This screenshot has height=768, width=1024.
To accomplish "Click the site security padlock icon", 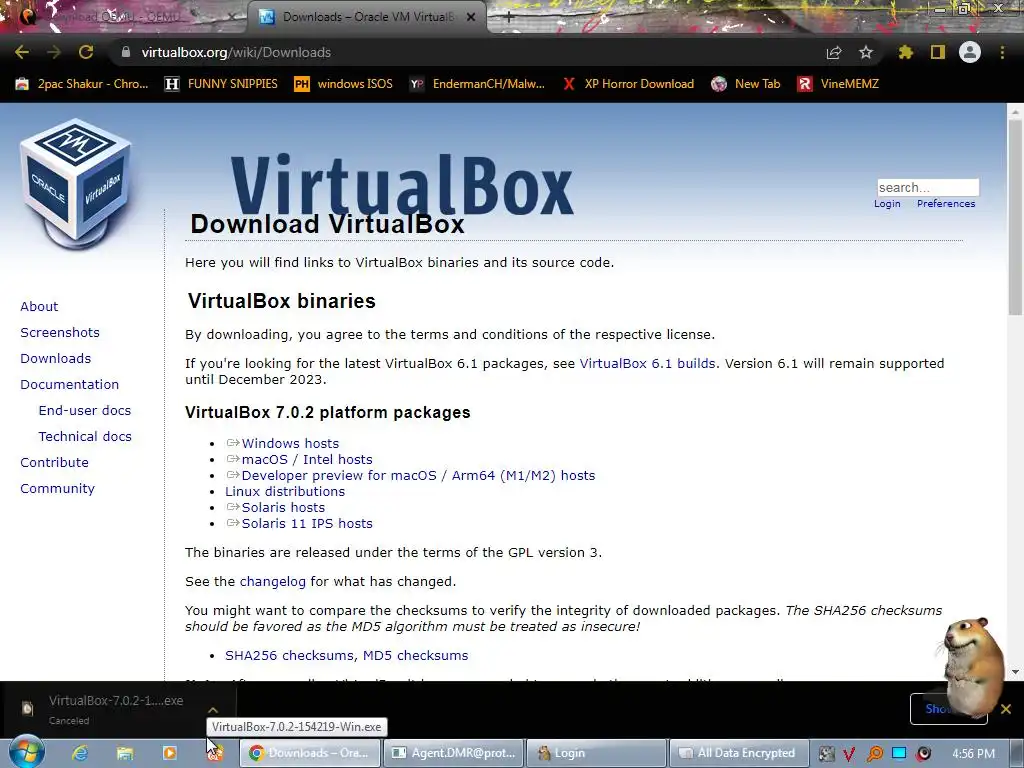I will coord(126,52).
